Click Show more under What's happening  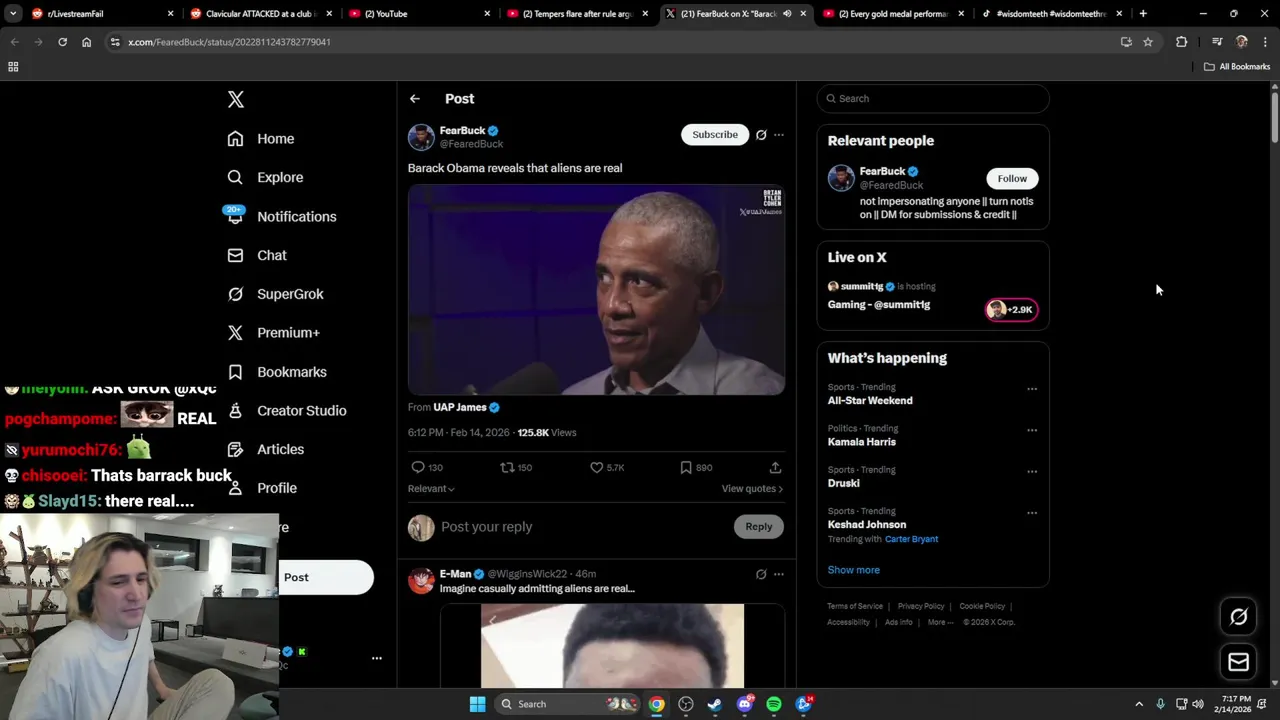[x=853, y=570]
